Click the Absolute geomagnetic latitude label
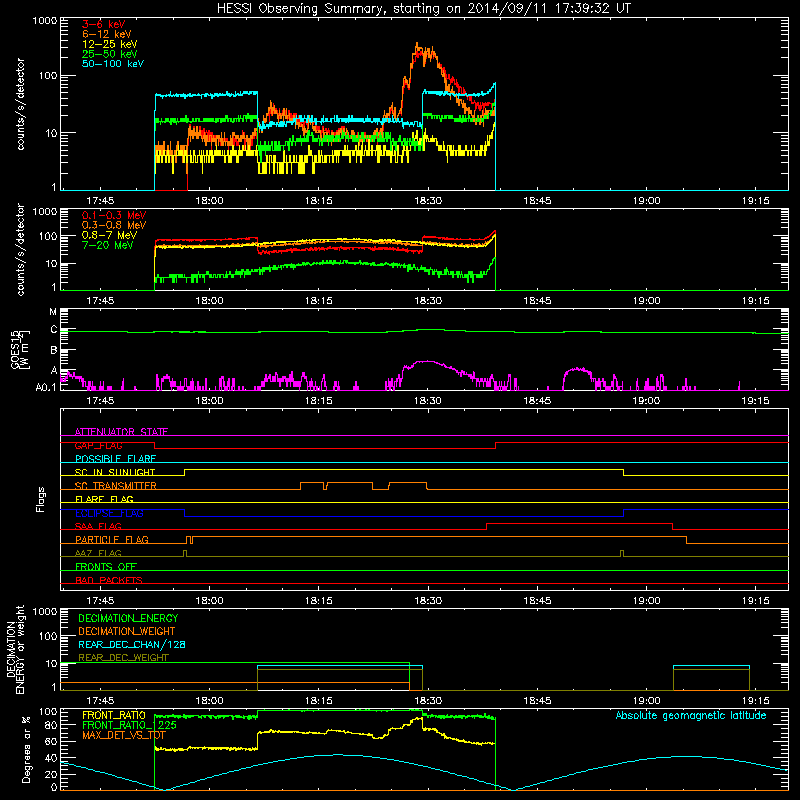The height and width of the screenshot is (800, 800). tap(691, 716)
